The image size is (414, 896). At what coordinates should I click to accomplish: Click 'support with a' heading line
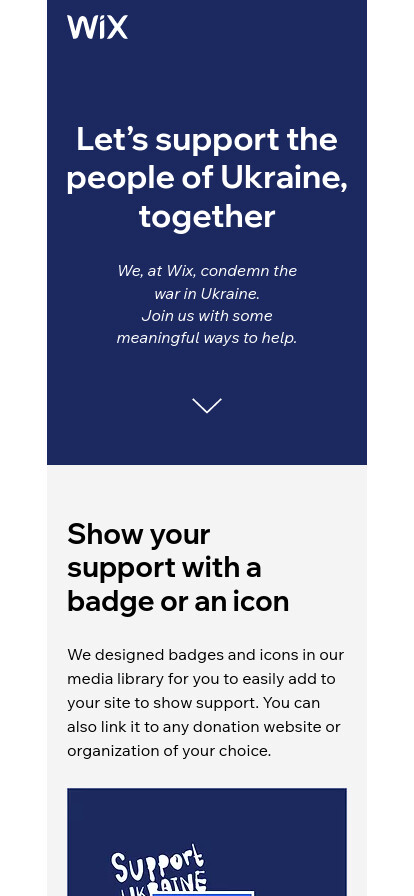click(x=165, y=568)
